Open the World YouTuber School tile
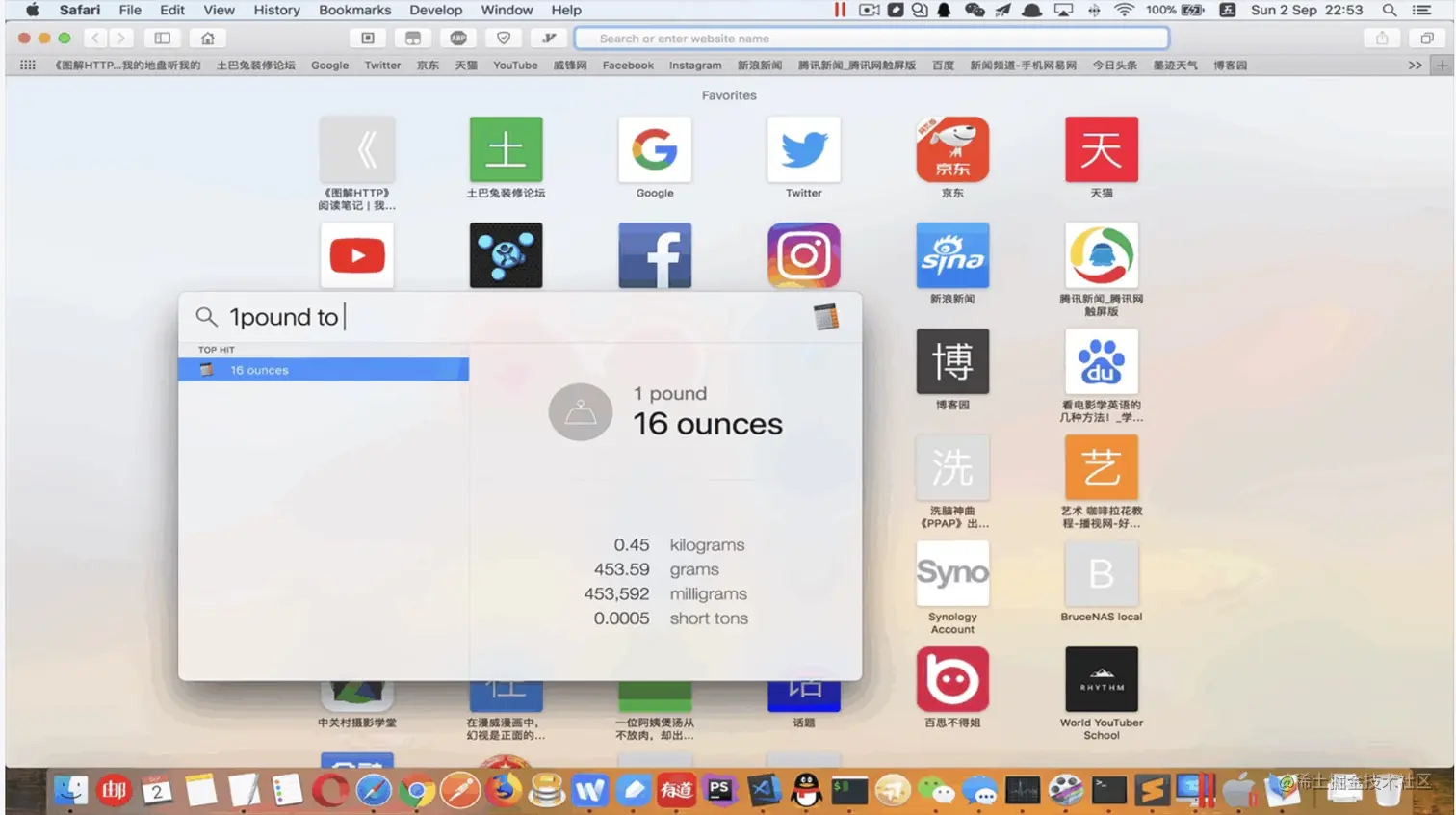 pos(1102,679)
